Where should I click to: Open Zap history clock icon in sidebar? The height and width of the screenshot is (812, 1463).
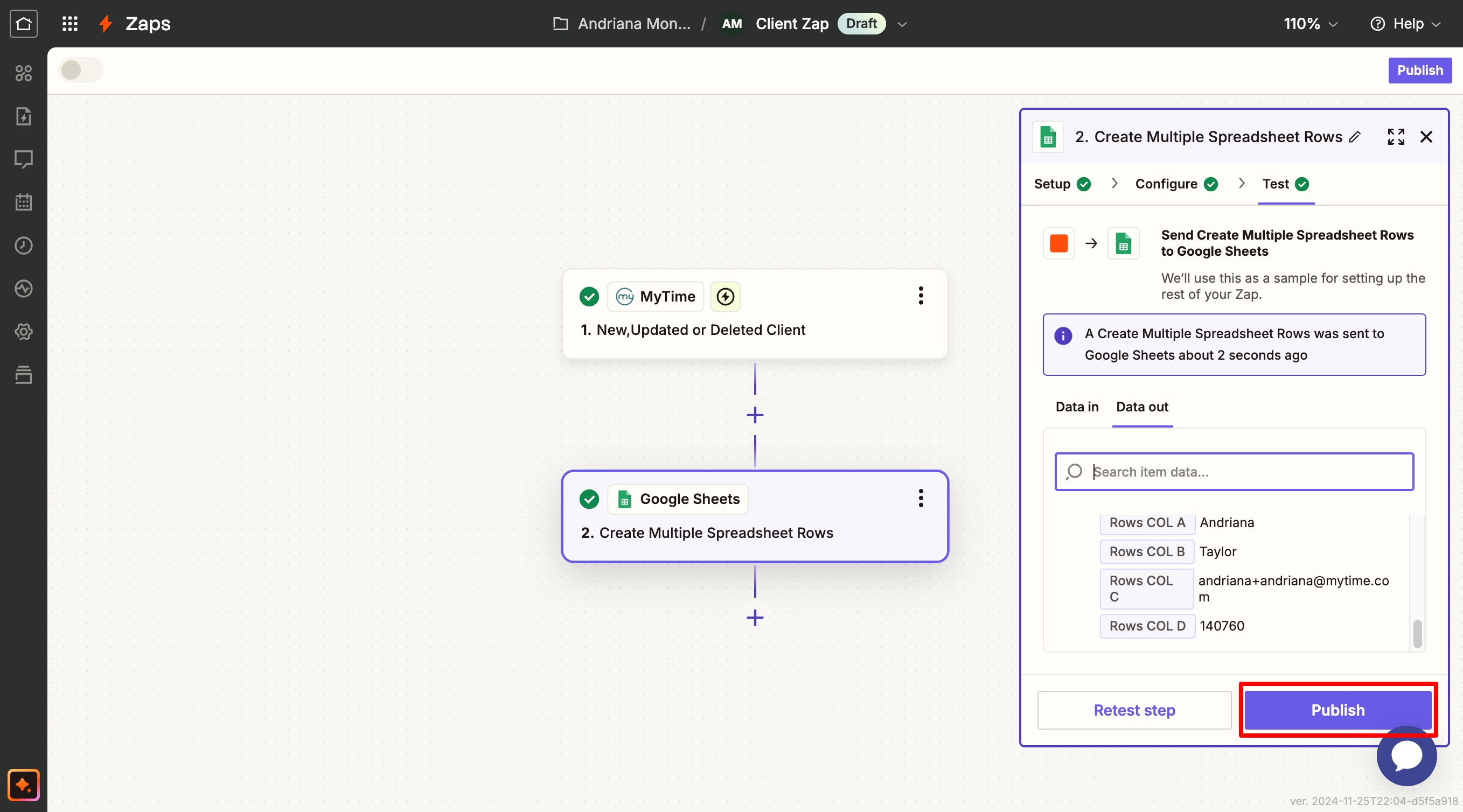click(23, 246)
